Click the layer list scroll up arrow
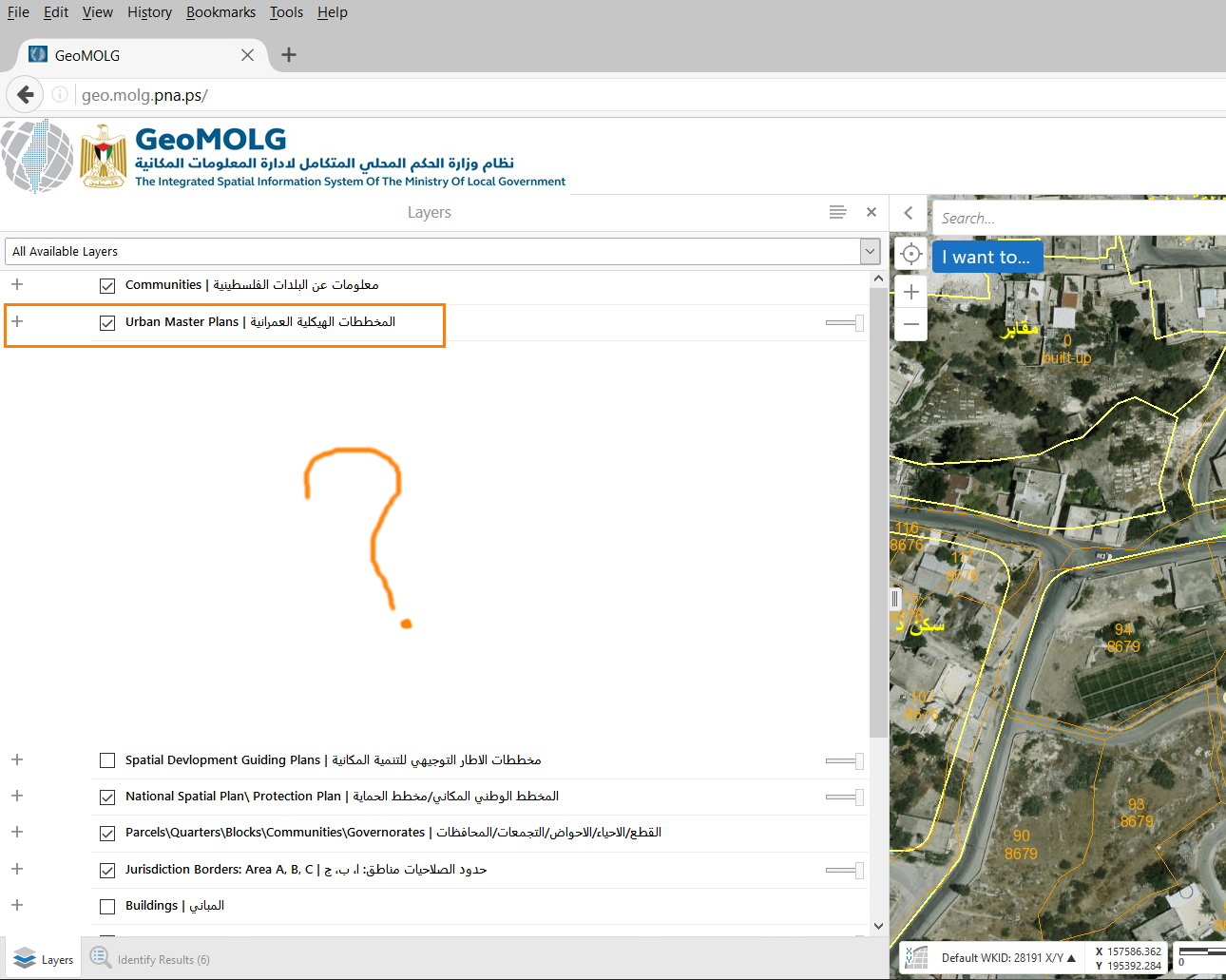Image resolution: width=1226 pixels, height=980 pixels. pyautogui.click(x=878, y=279)
